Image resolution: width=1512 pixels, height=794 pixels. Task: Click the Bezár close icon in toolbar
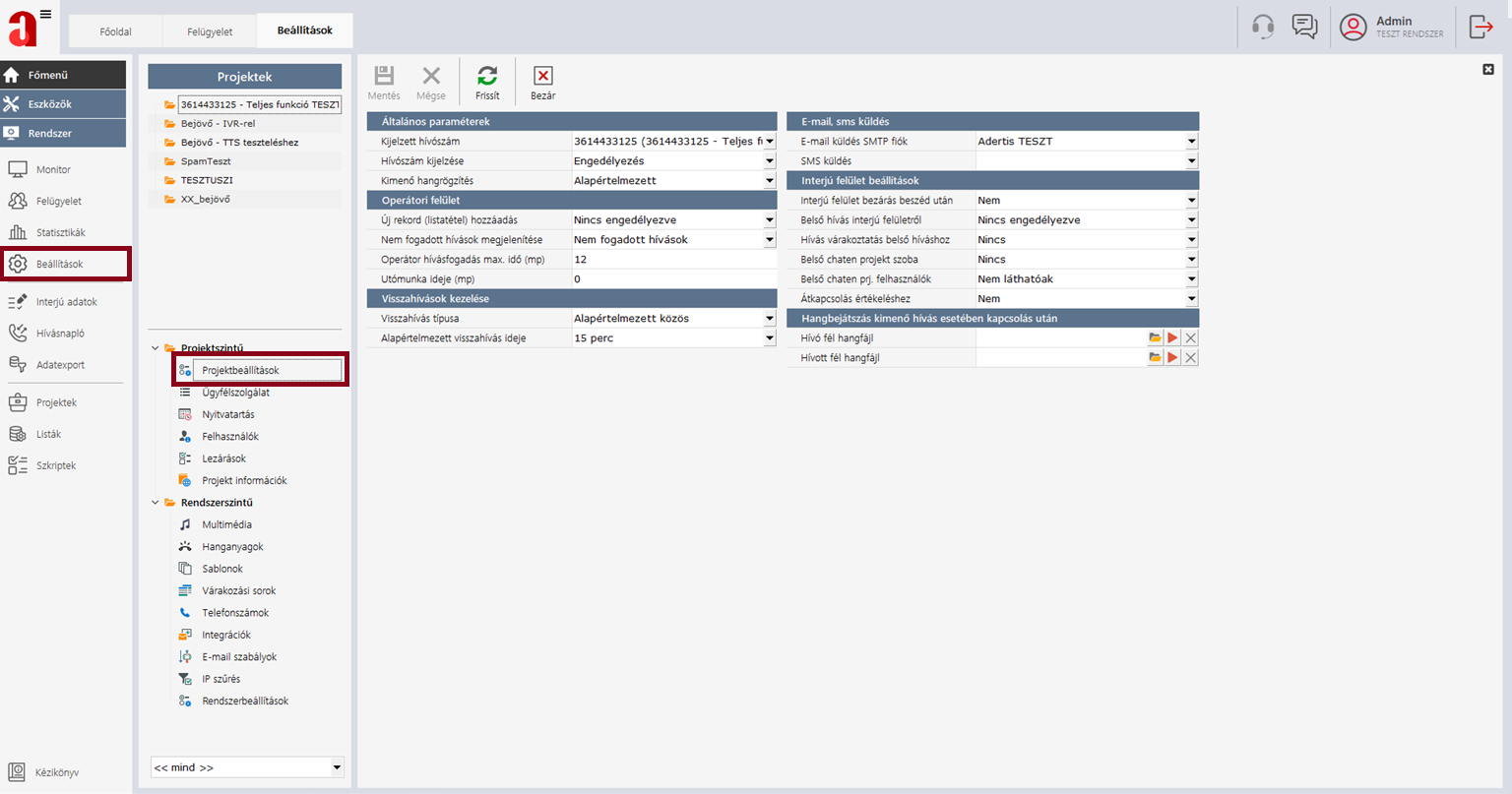pos(542,77)
